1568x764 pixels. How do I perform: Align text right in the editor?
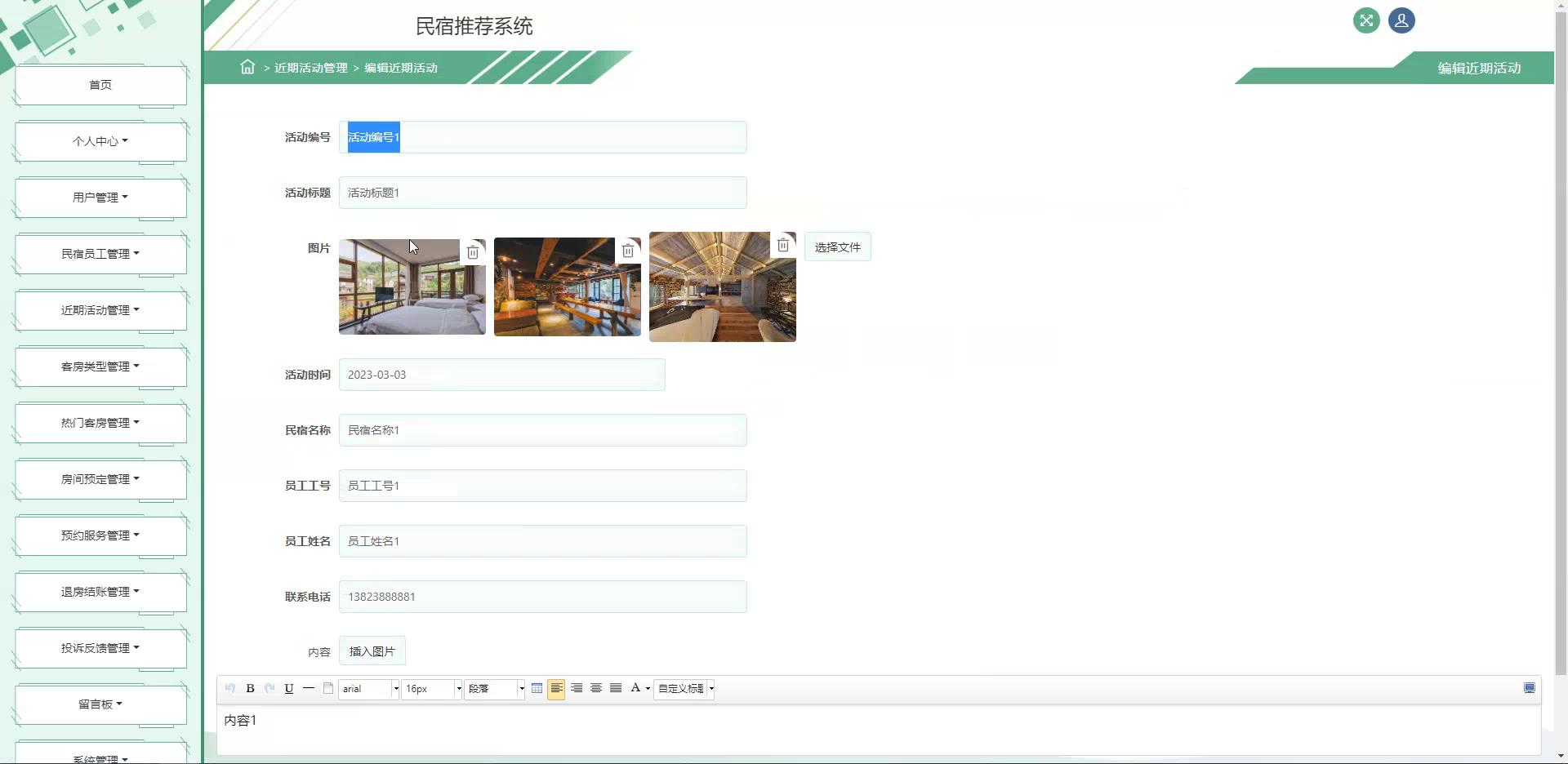coord(577,688)
